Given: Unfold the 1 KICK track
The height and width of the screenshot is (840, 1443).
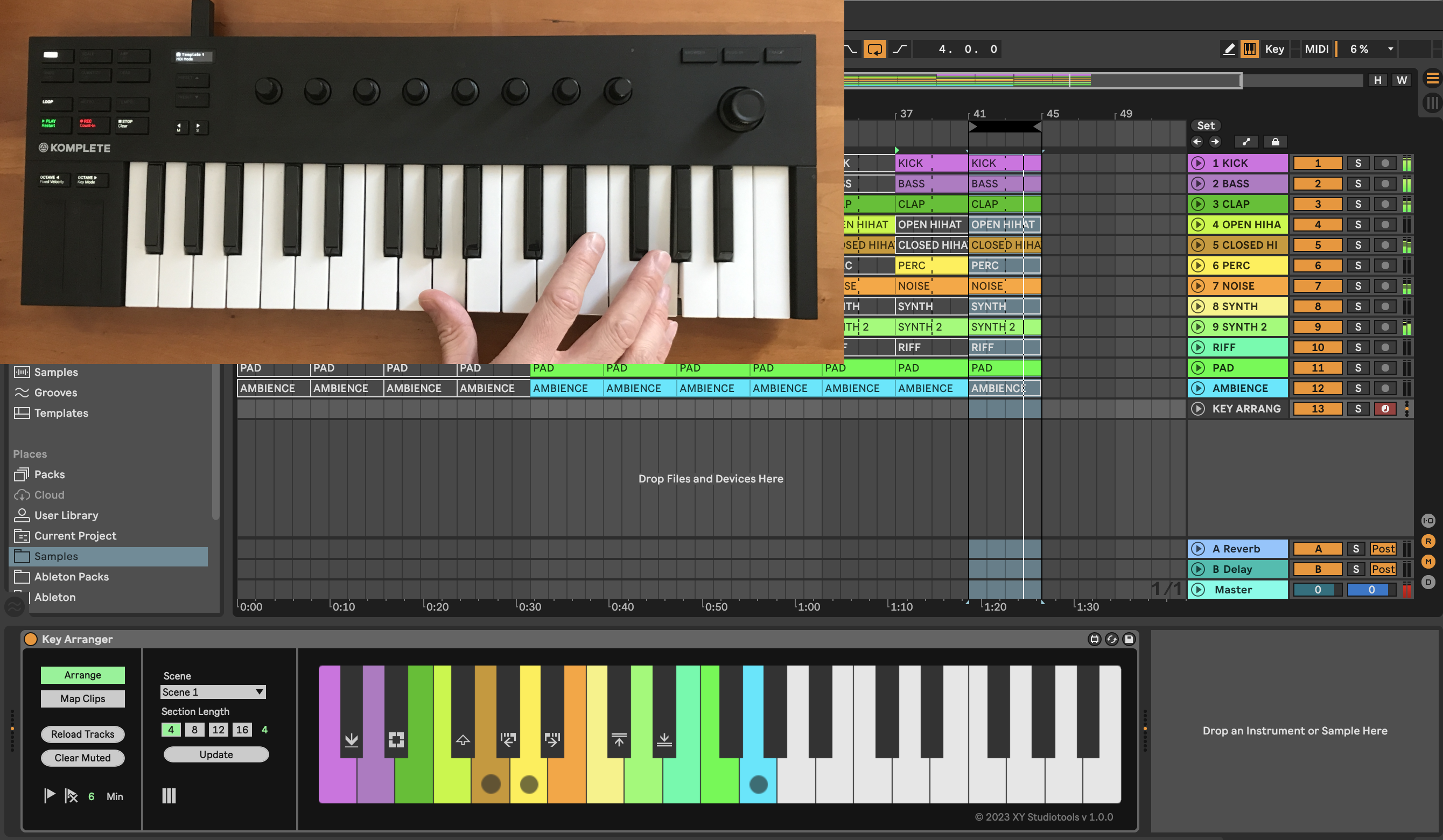Looking at the screenshot, I should (x=1197, y=163).
